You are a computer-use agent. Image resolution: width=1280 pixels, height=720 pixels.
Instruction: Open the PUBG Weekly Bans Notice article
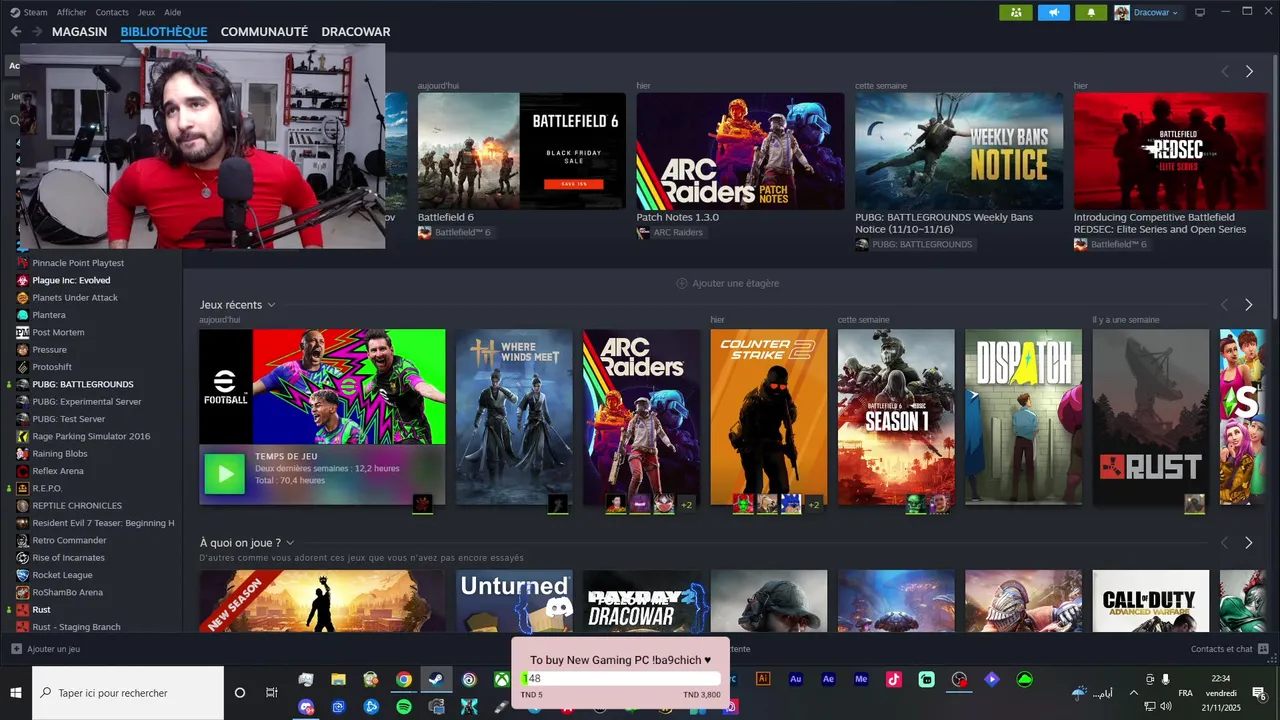click(959, 151)
